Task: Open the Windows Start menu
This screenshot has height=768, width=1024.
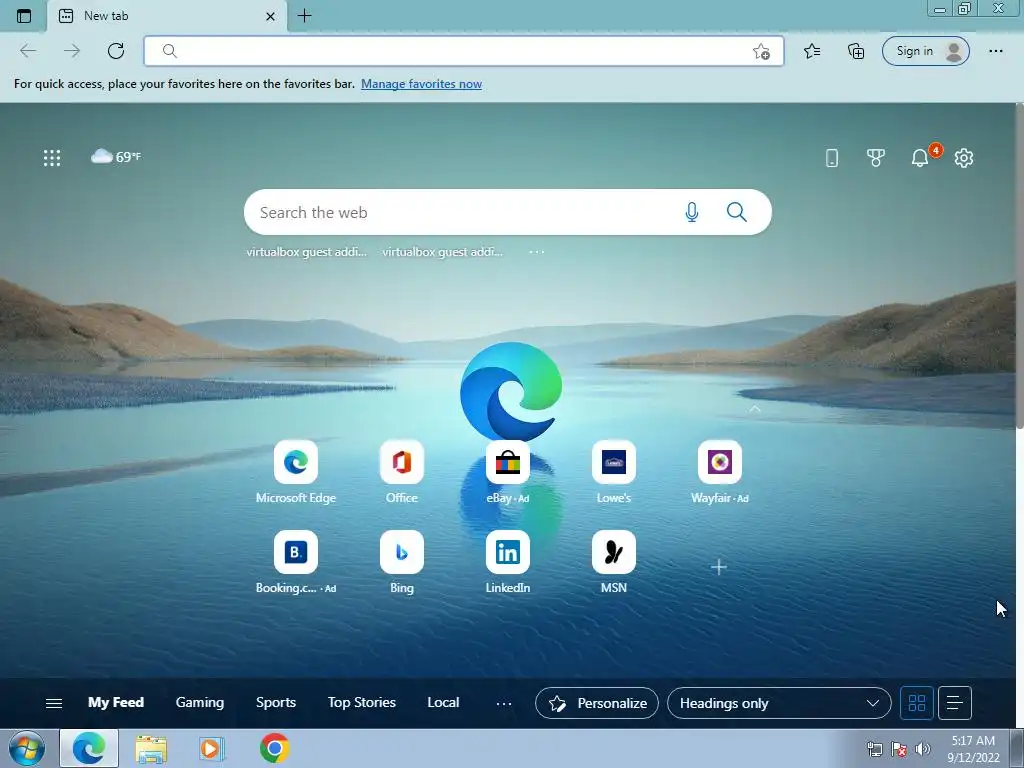Action: 27,748
